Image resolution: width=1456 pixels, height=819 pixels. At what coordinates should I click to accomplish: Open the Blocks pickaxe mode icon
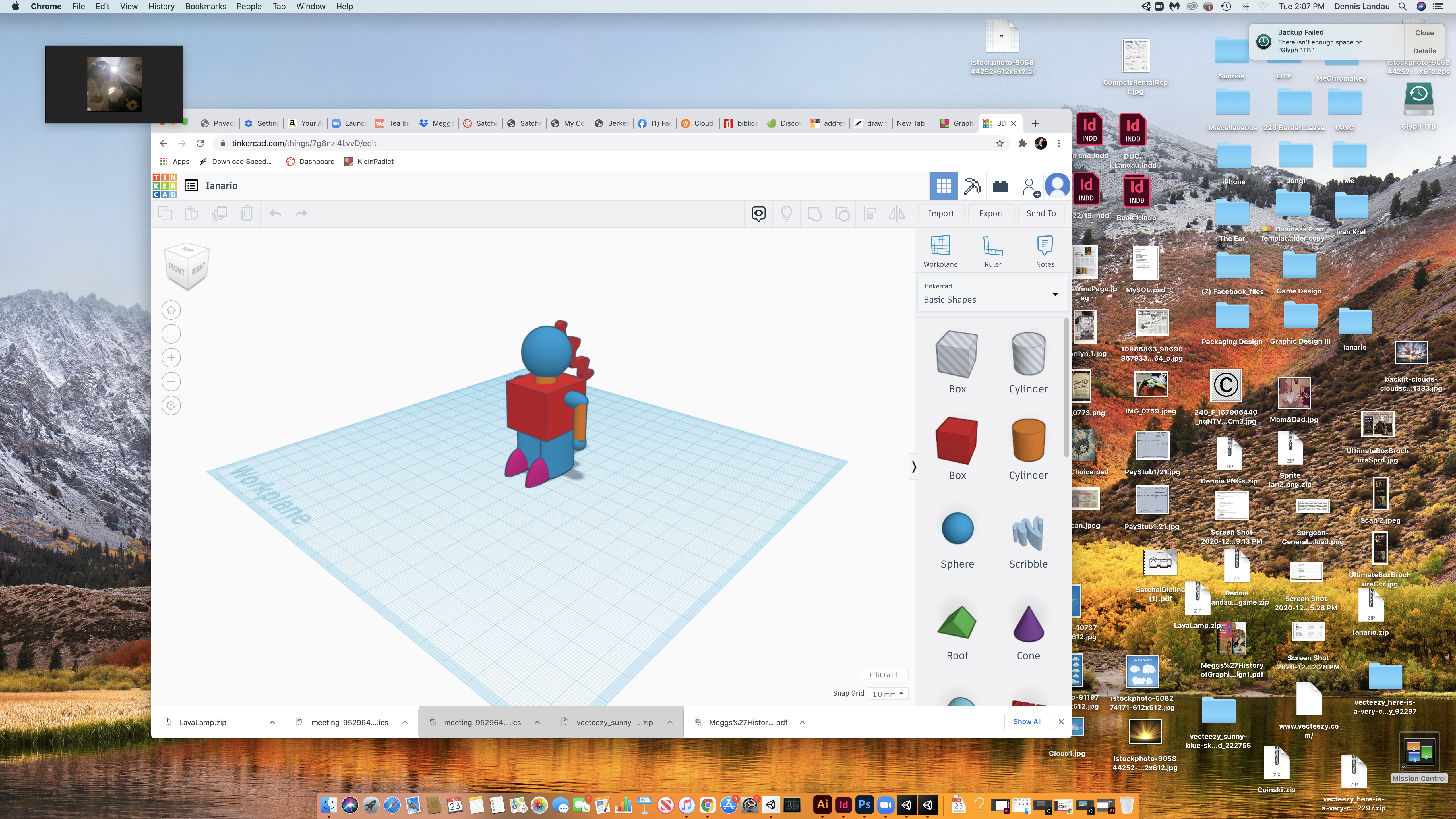point(972,186)
